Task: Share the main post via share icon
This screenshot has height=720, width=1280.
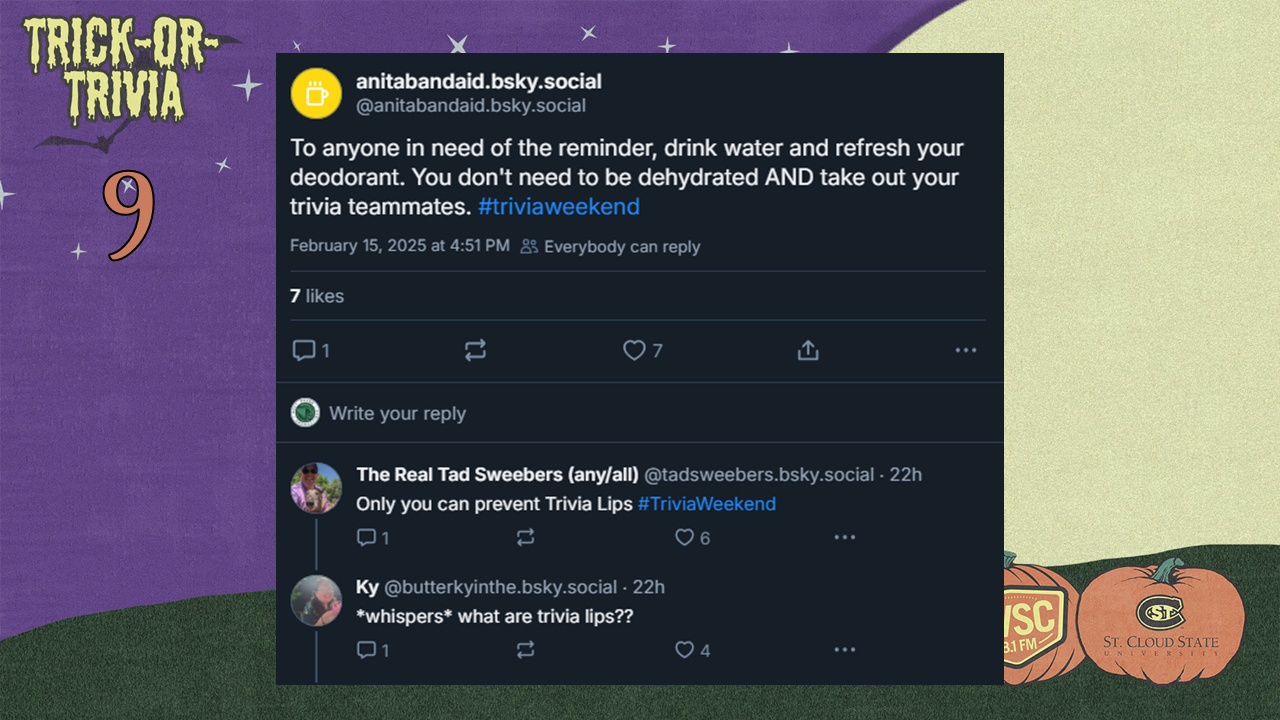Action: point(808,350)
